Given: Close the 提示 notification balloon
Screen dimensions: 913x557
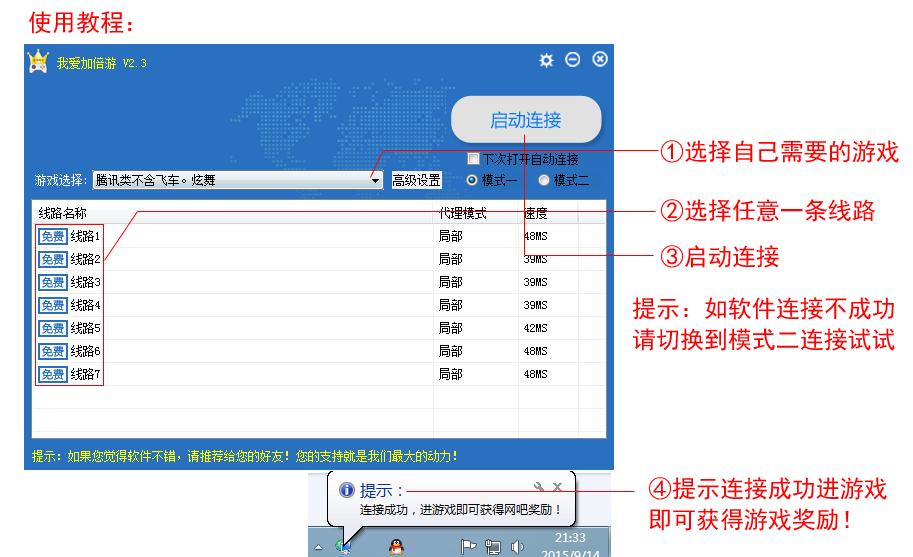Looking at the screenshot, I should pyautogui.click(x=558, y=487).
